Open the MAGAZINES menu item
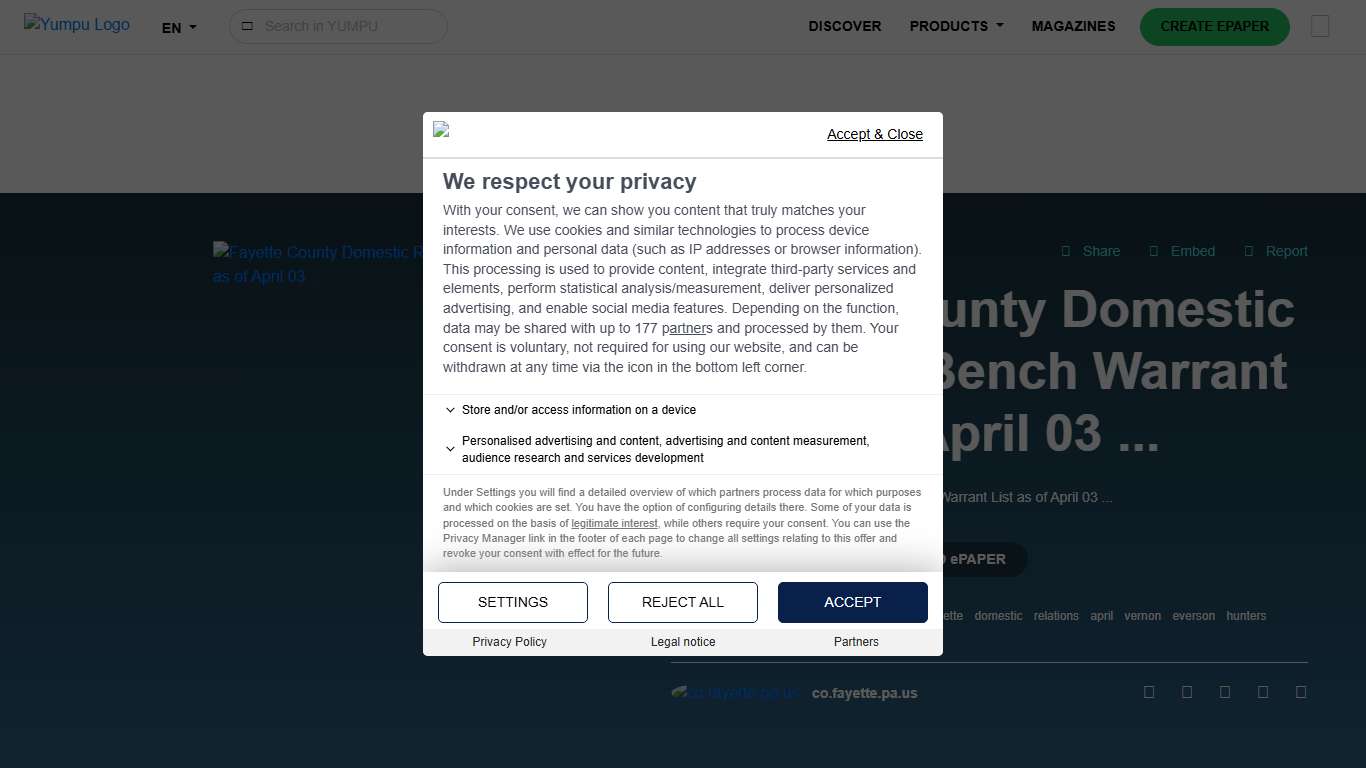Viewport: 1366px width, 768px height. (x=1073, y=26)
